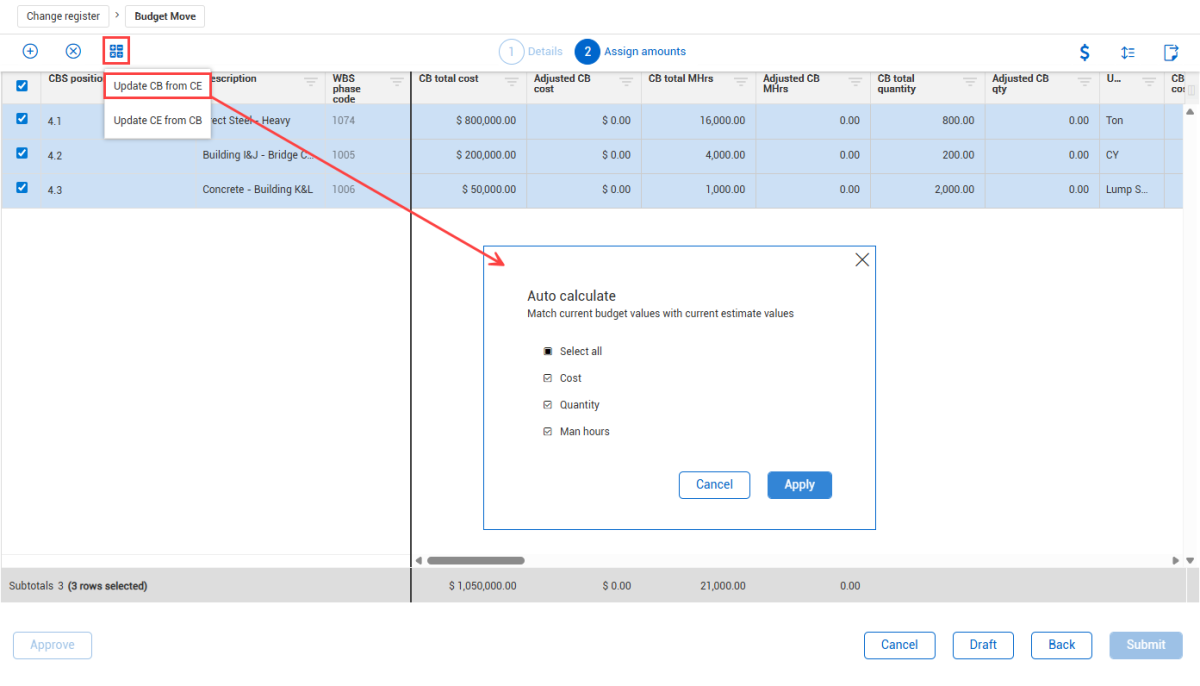This screenshot has width=1200, height=686.
Task: Open filter for WBS phase code column
Action: (397, 82)
